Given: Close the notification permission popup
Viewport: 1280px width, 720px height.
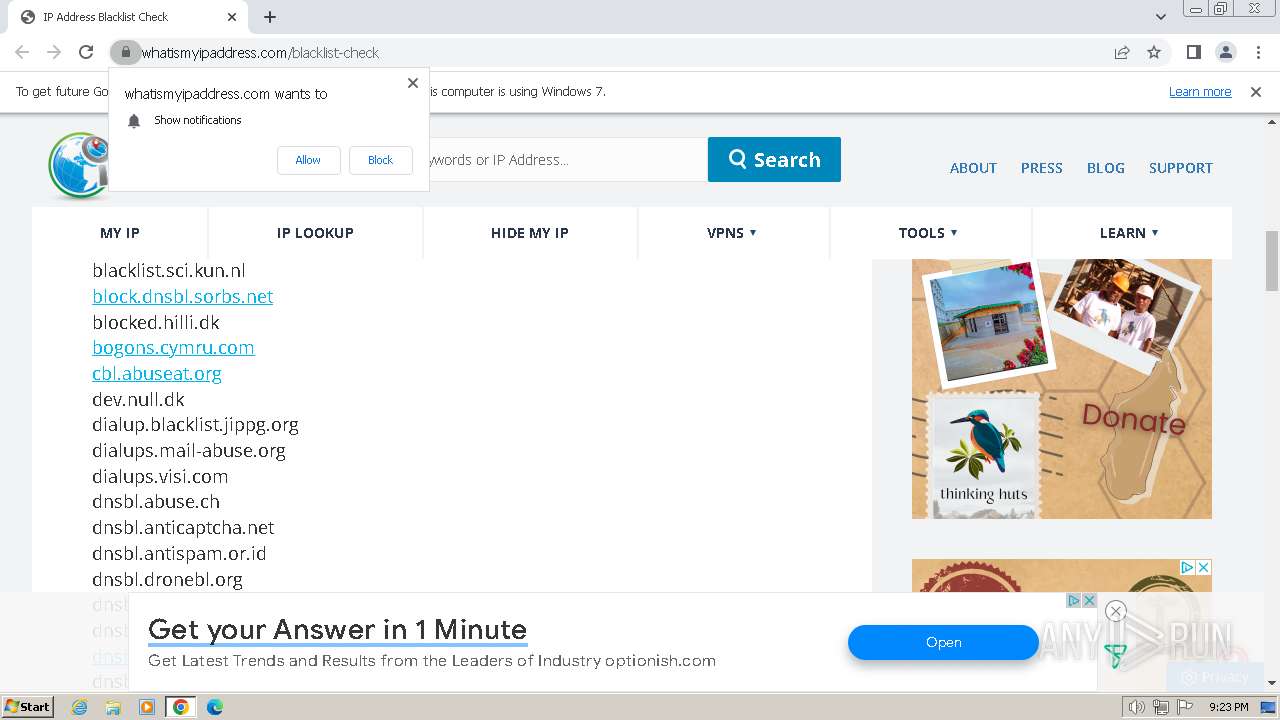Looking at the screenshot, I should [x=413, y=83].
